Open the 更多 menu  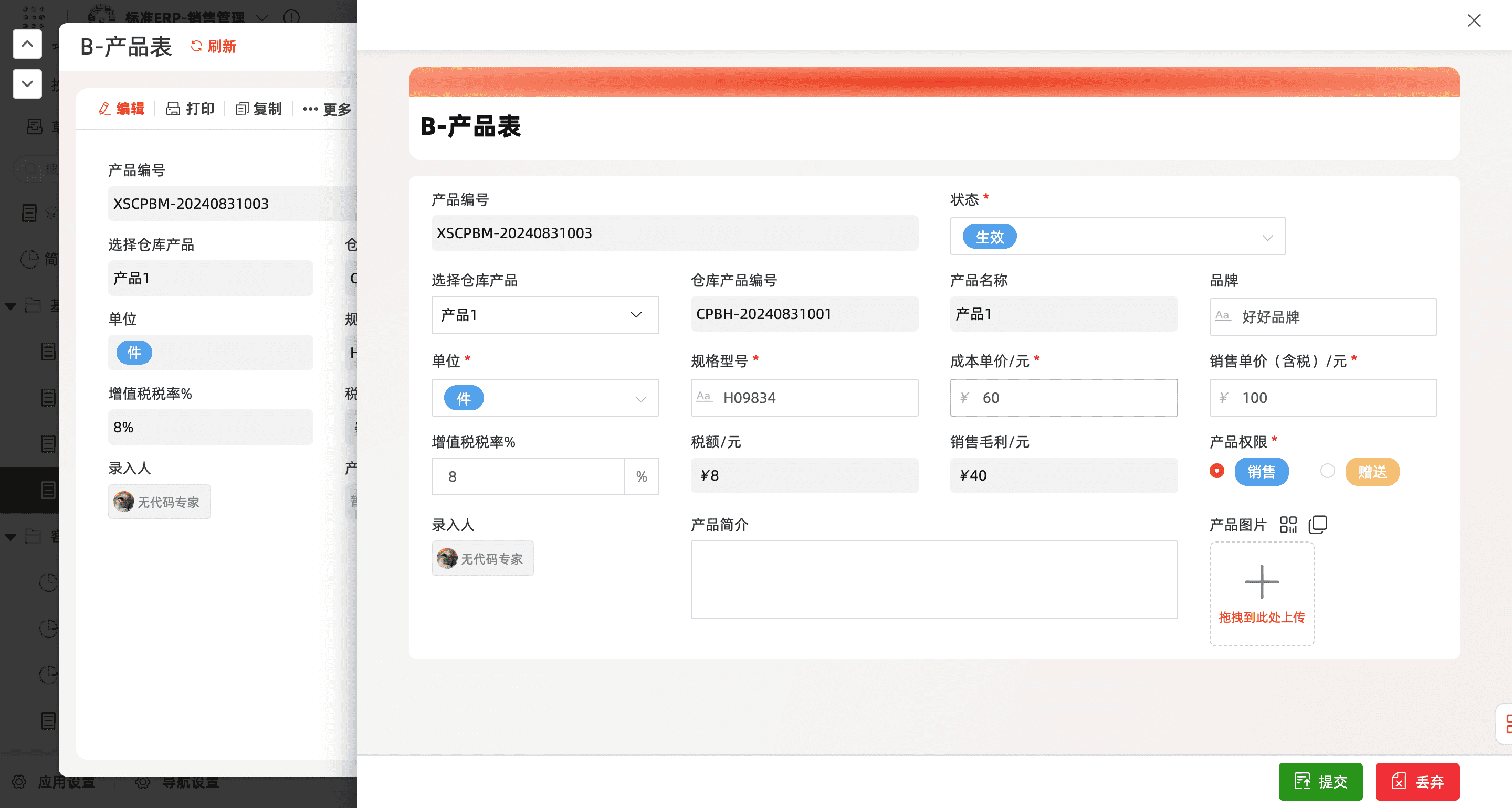point(327,109)
